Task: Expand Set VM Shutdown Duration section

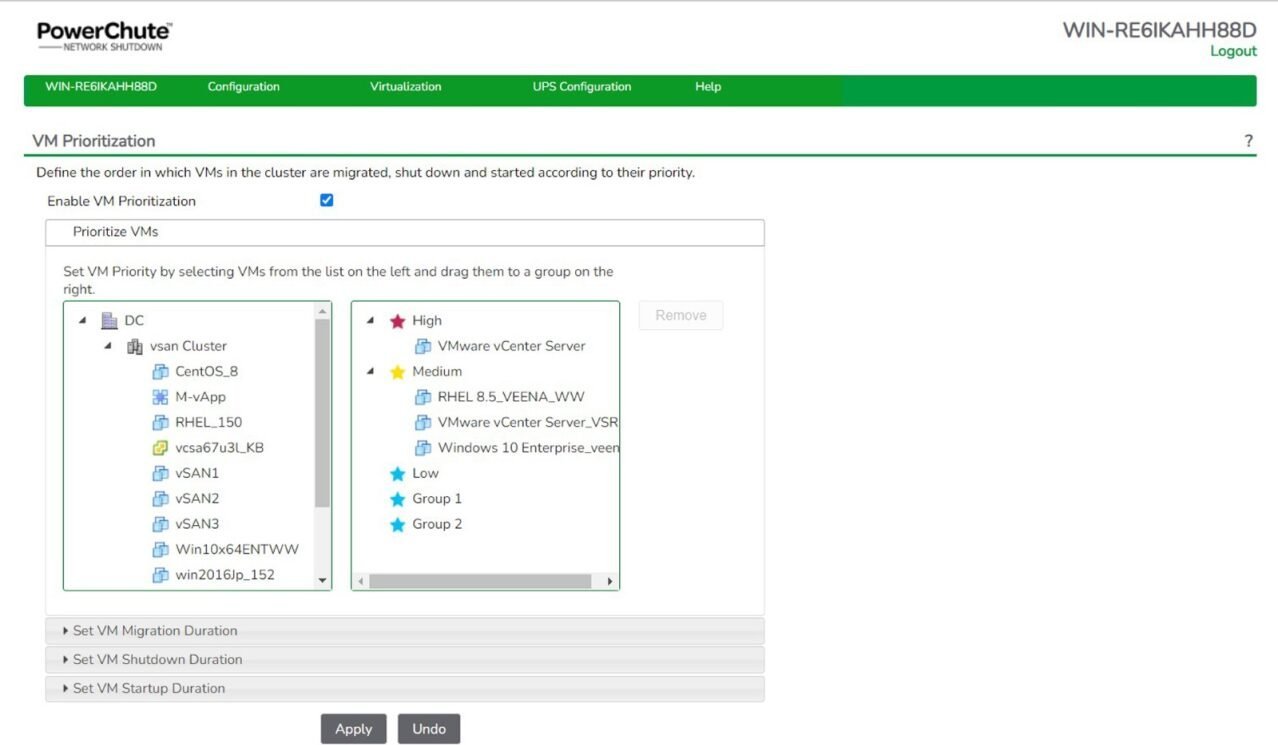Action: pos(405,660)
